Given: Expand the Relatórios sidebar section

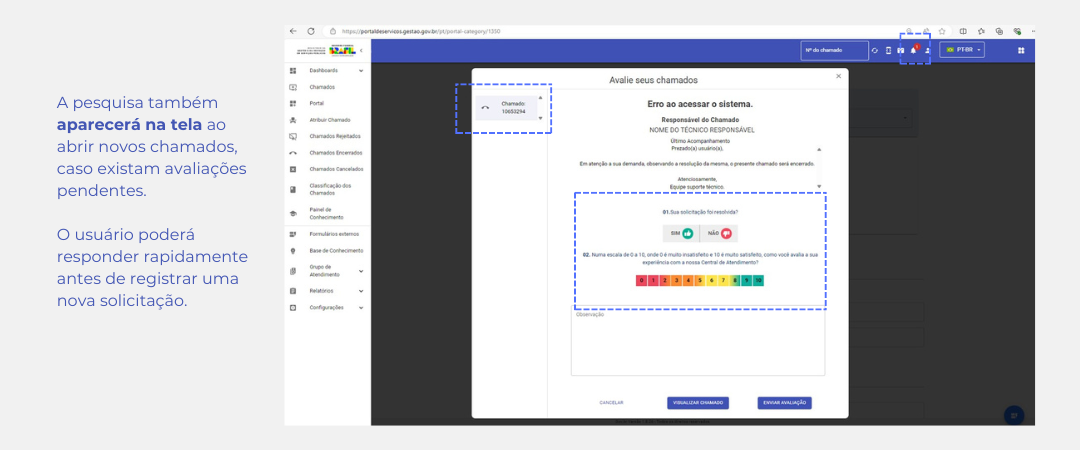Looking at the screenshot, I should 360,291.
